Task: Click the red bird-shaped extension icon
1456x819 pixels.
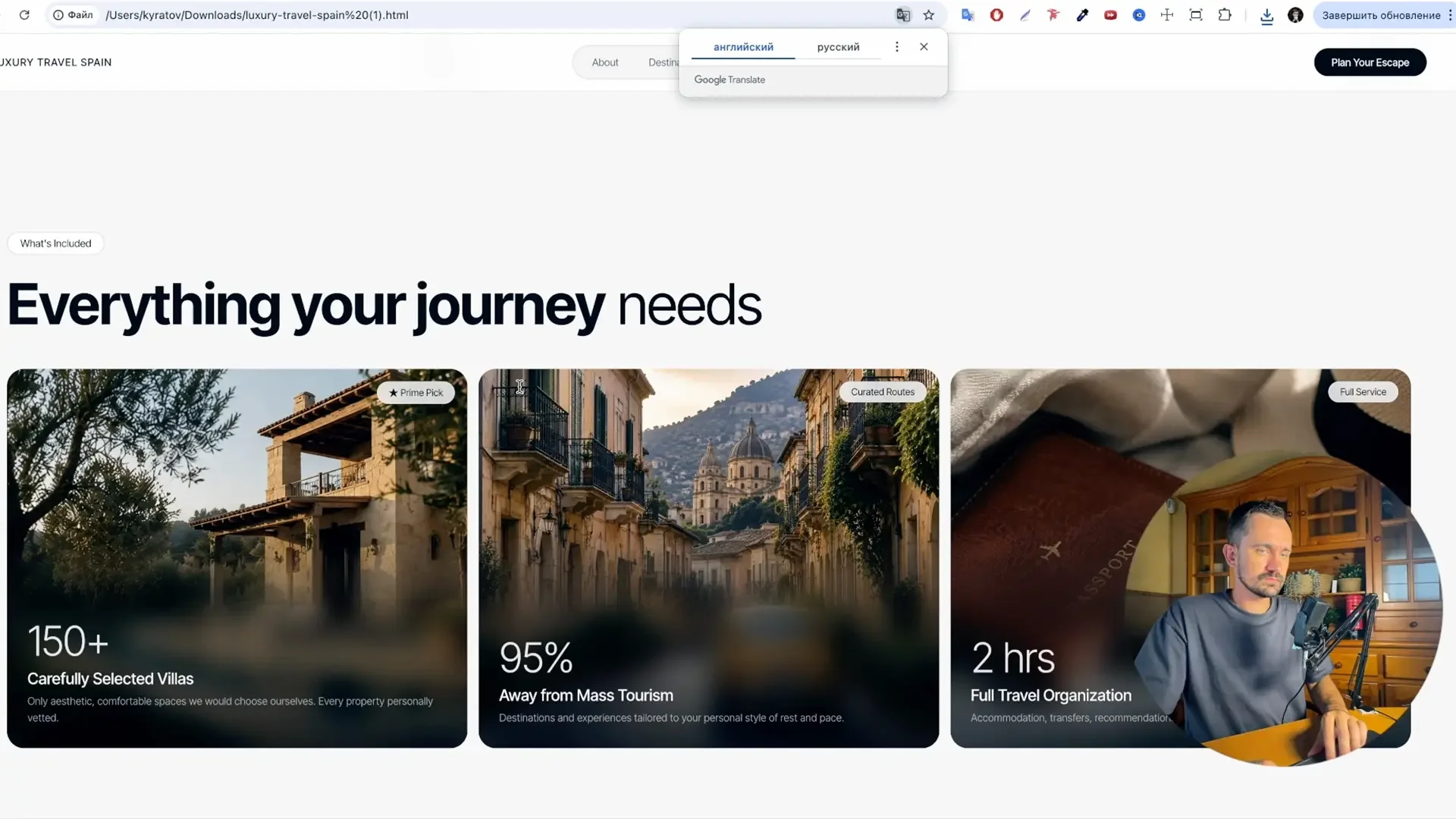Action: coord(1053,15)
